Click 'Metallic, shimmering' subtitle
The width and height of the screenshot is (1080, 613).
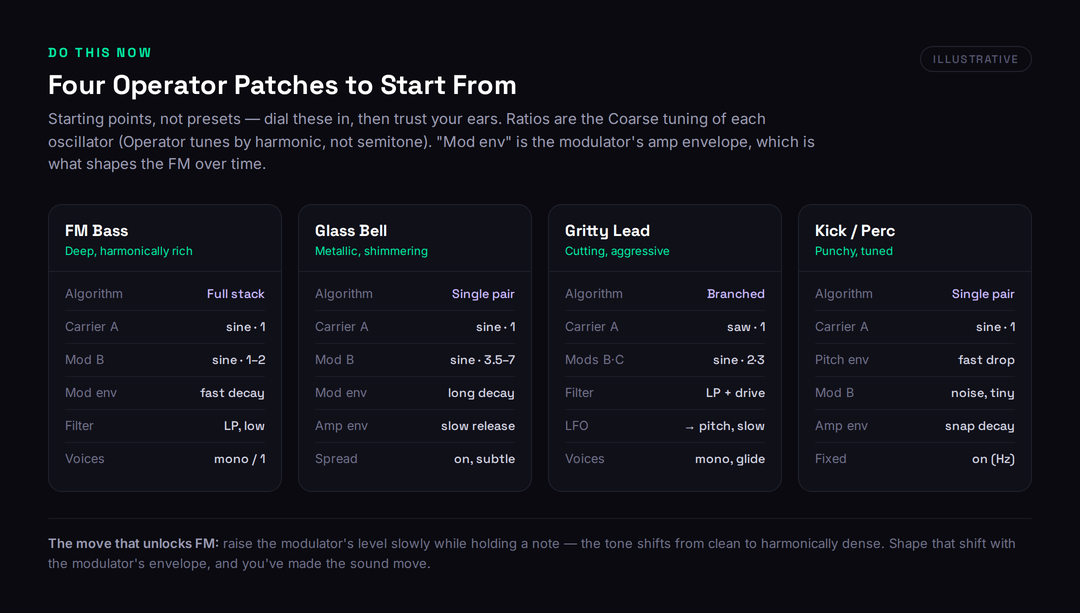coord(371,251)
